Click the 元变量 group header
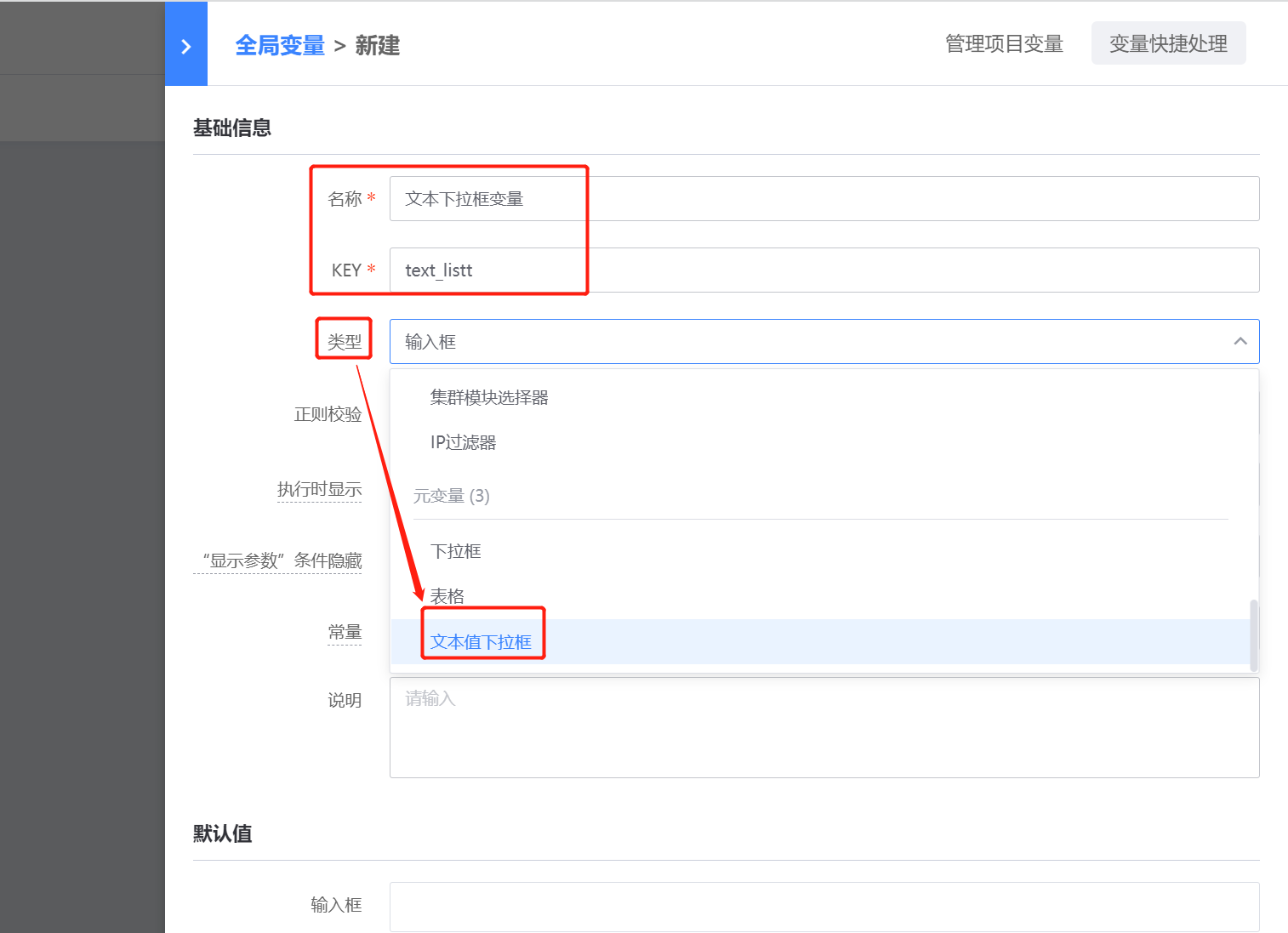 coord(452,495)
